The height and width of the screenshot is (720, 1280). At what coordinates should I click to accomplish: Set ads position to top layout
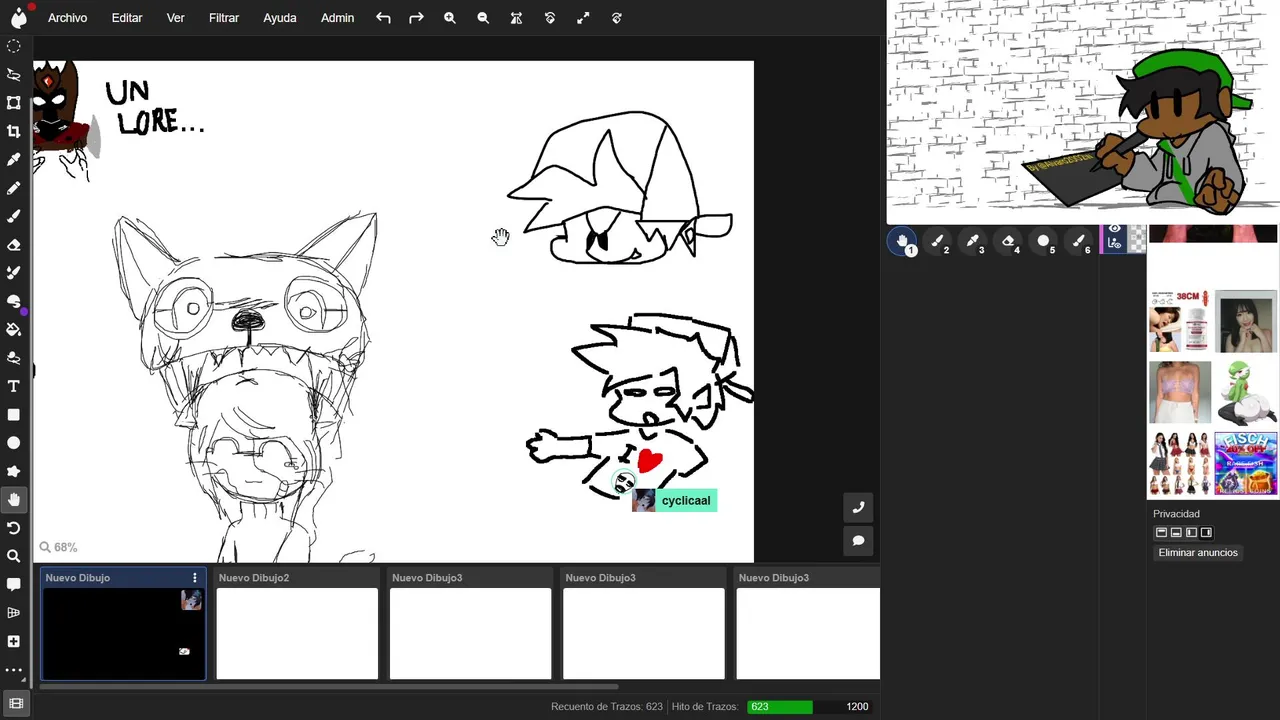click(x=1161, y=533)
